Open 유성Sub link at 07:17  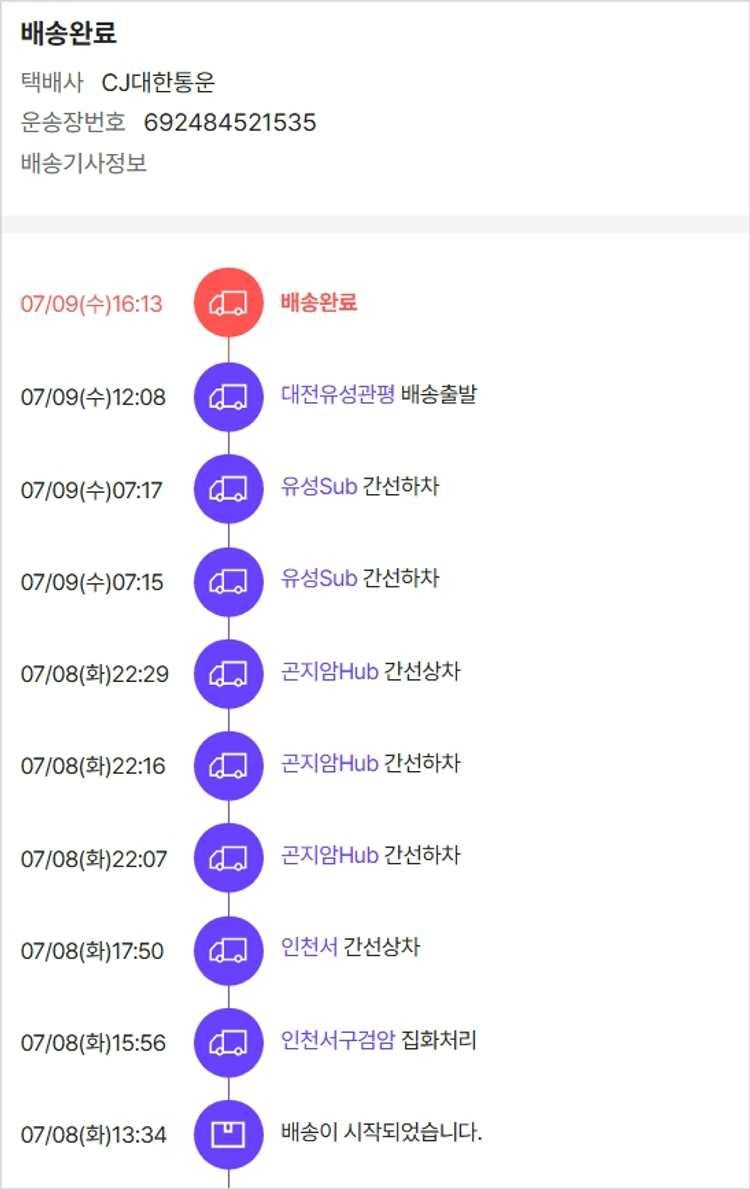click(x=318, y=487)
